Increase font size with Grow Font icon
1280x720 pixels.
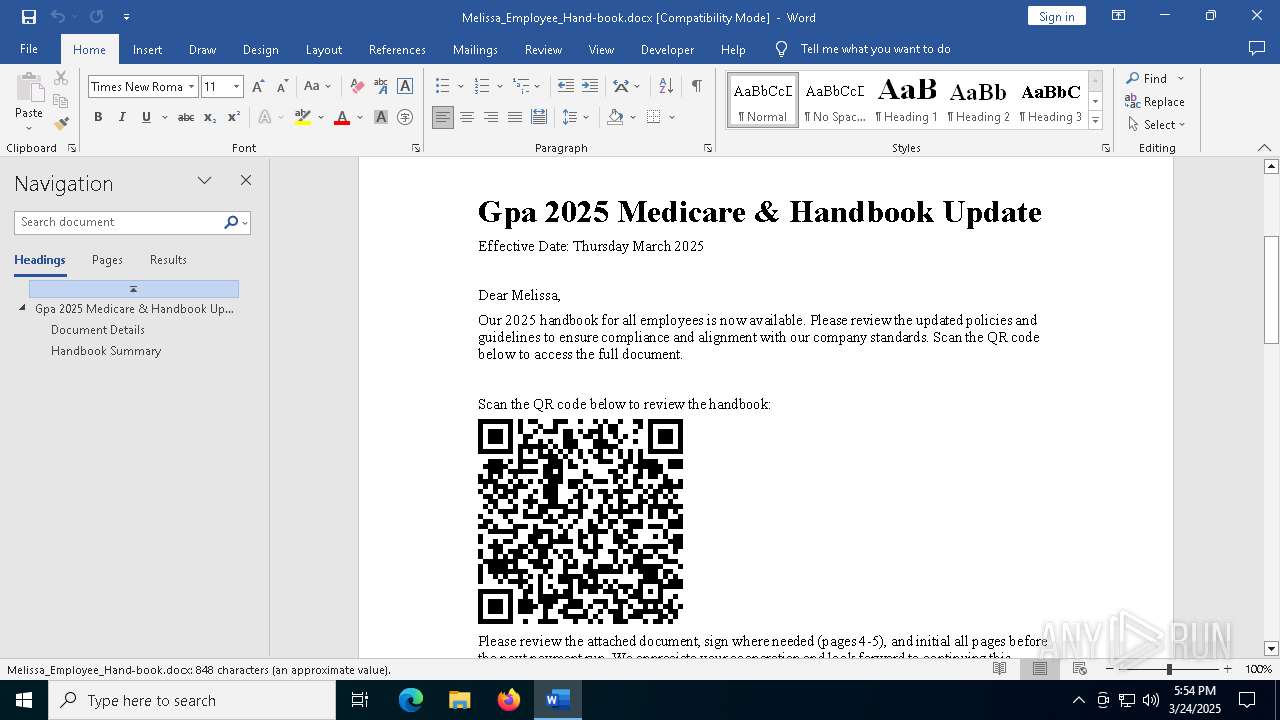(259, 87)
